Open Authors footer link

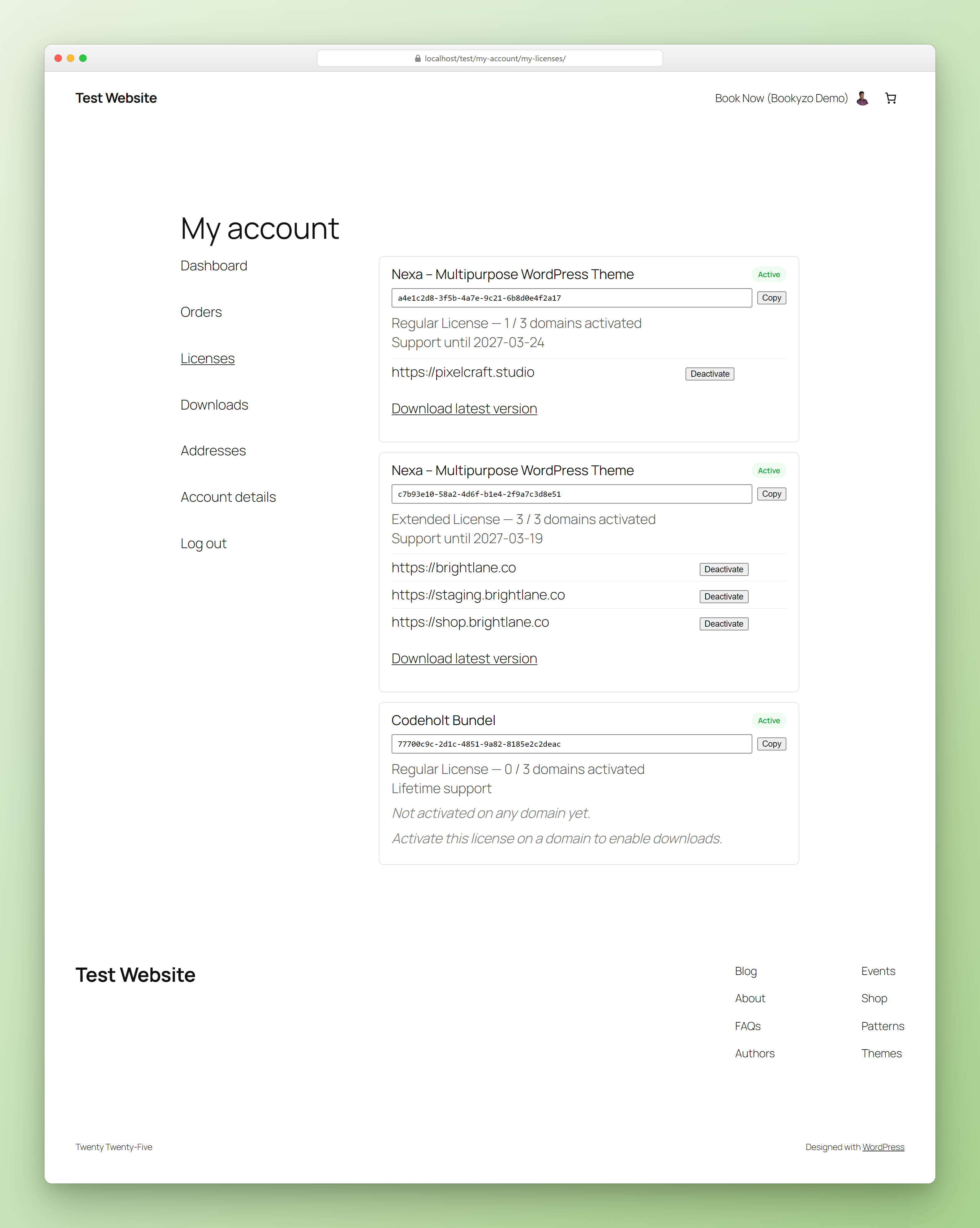coord(755,1054)
